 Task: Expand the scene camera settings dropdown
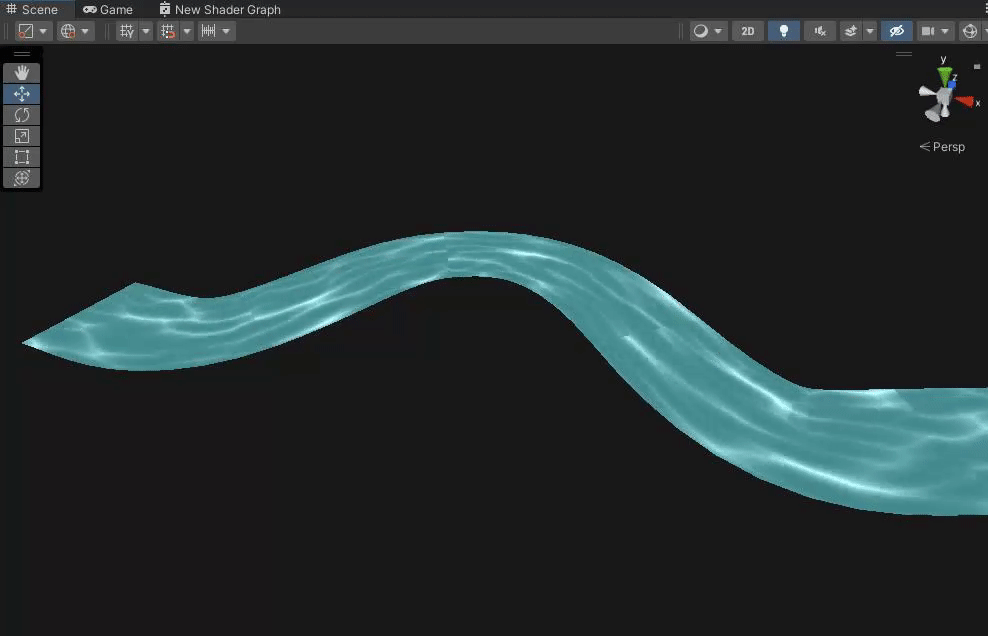pyautogui.click(x=944, y=31)
